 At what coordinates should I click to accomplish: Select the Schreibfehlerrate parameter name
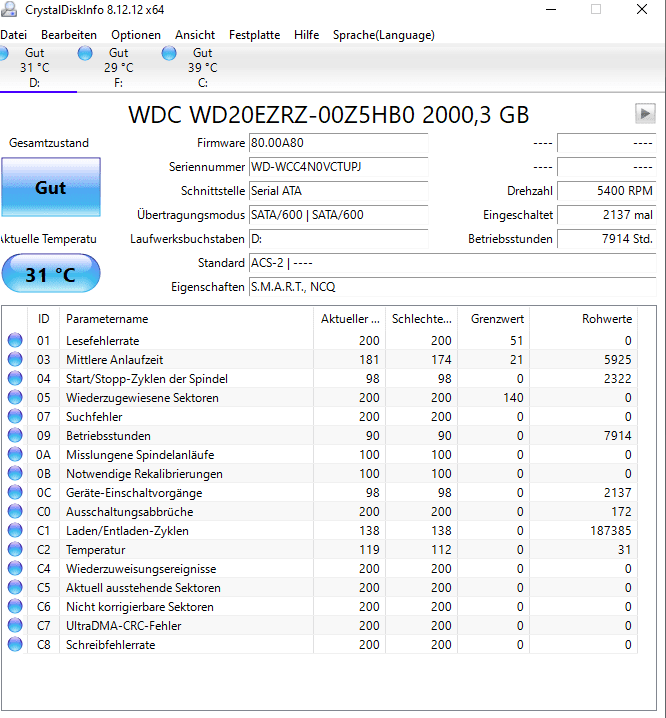(110, 645)
